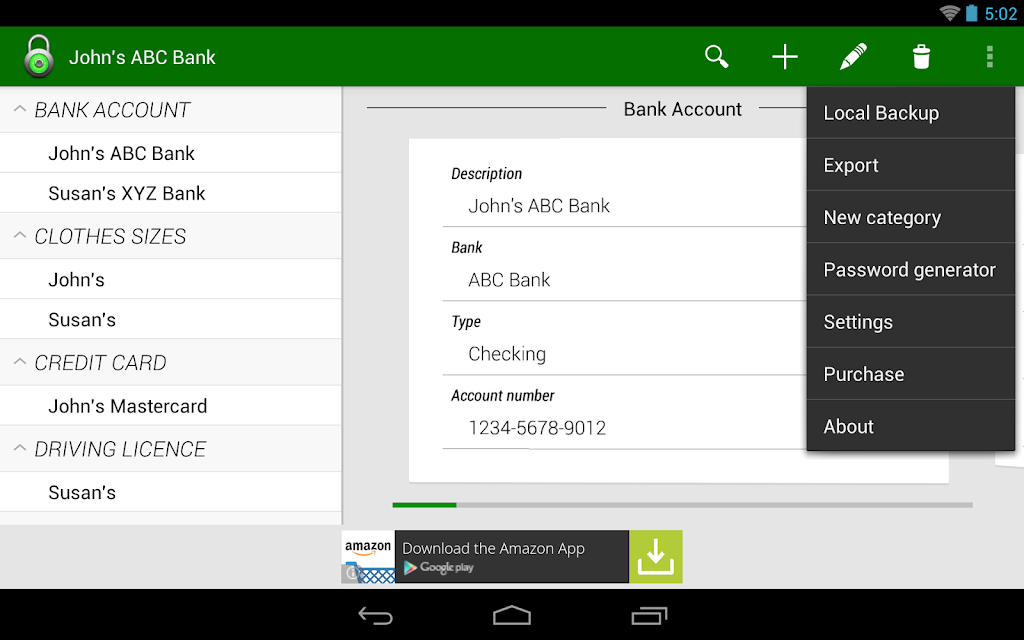
Task: Tap the Wi-Fi status icon
Action: pos(949,13)
